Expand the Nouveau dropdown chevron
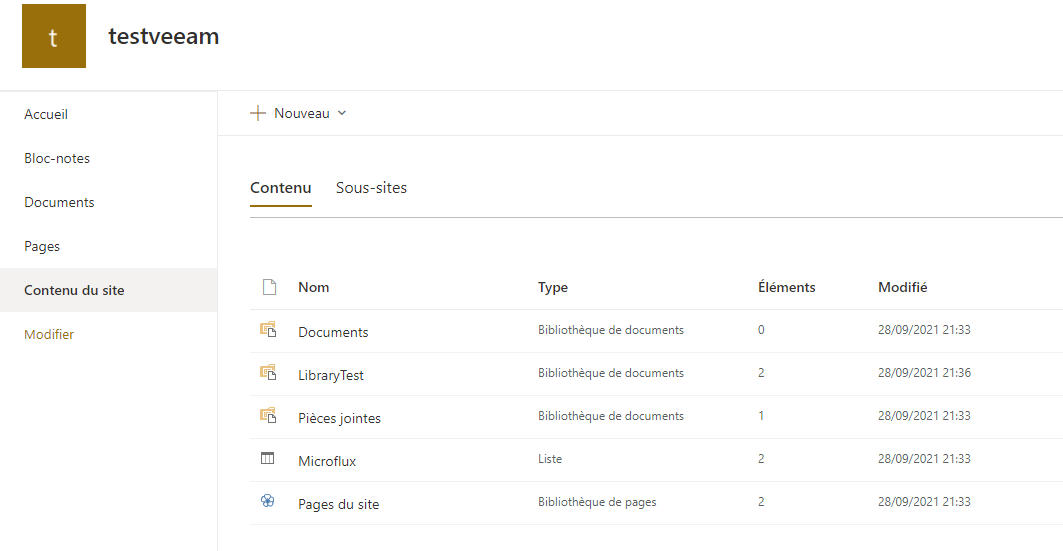The width and height of the screenshot is (1063, 551). (x=342, y=113)
